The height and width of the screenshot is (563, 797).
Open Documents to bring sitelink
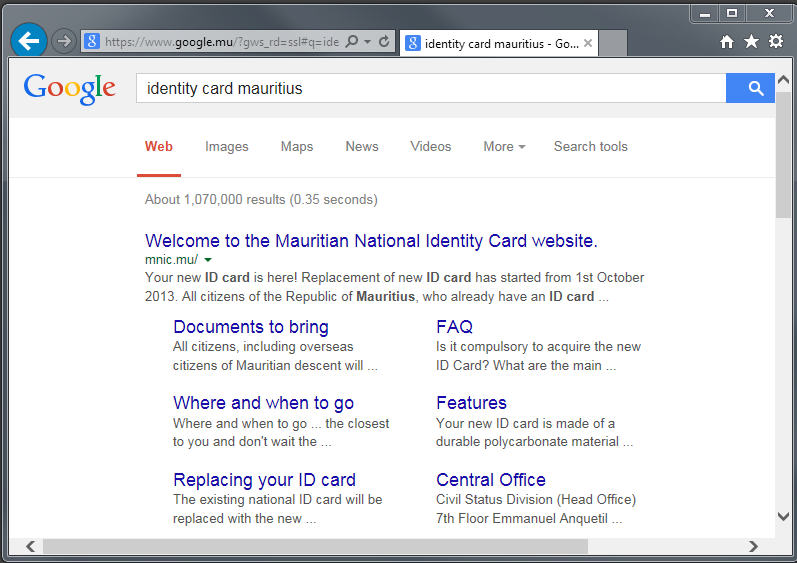click(x=251, y=327)
